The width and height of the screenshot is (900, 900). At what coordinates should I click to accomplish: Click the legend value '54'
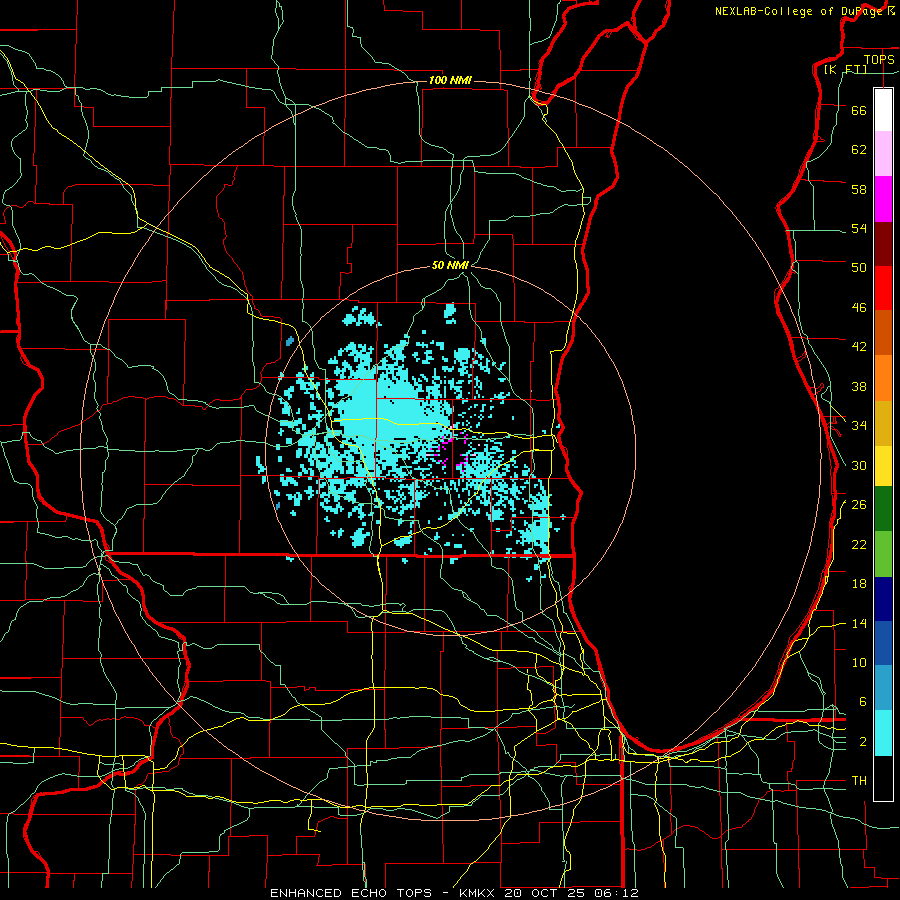pyautogui.click(x=859, y=228)
